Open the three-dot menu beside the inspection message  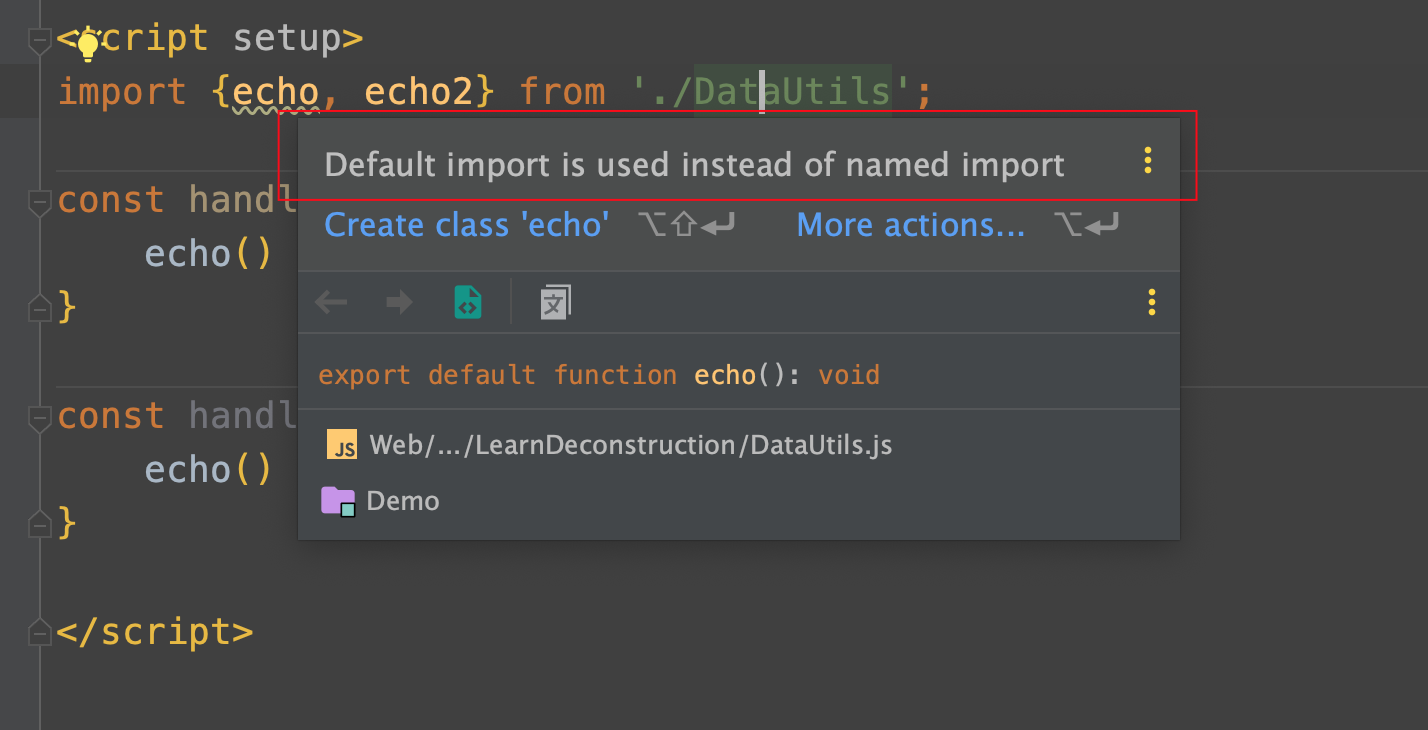pyautogui.click(x=1148, y=161)
